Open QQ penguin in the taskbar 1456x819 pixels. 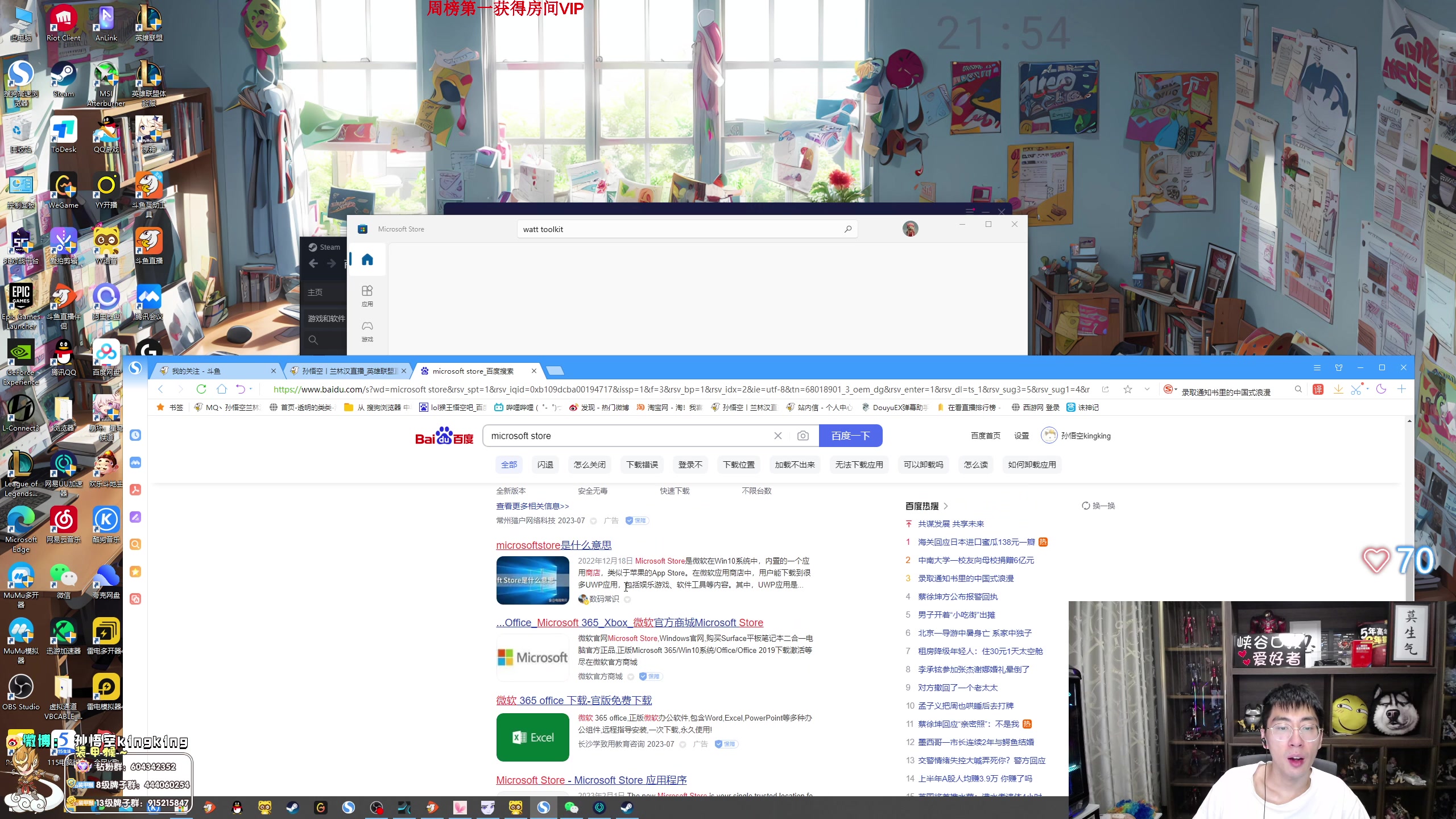237,808
